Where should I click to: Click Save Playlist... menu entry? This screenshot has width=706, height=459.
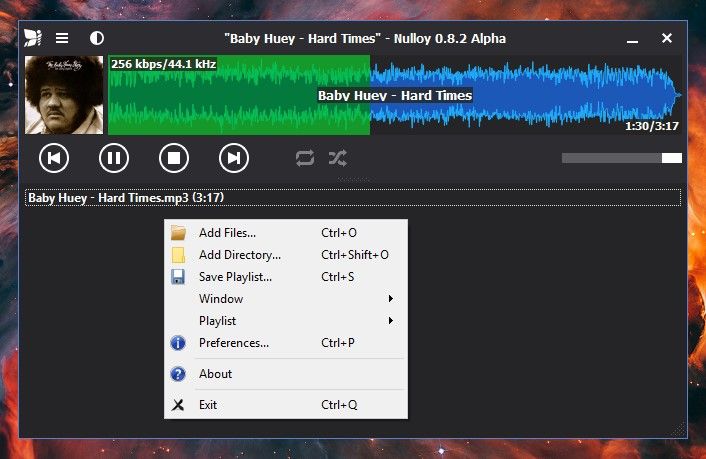235,277
